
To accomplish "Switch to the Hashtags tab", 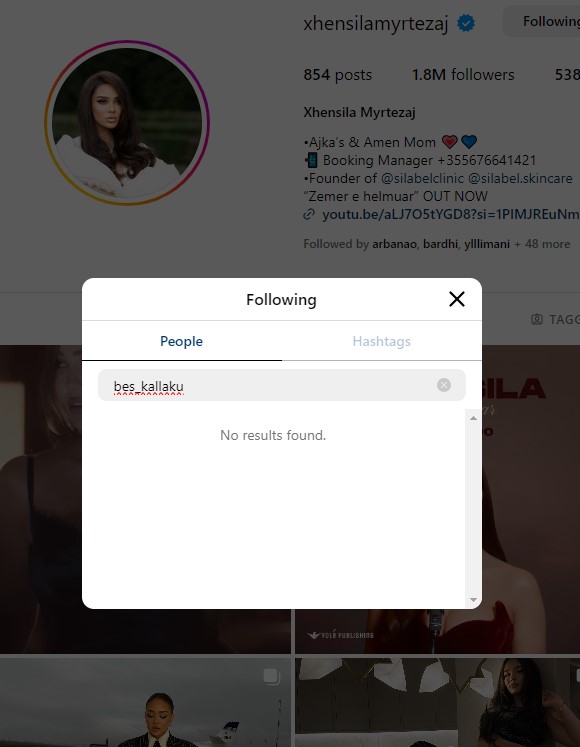I will [381, 341].
